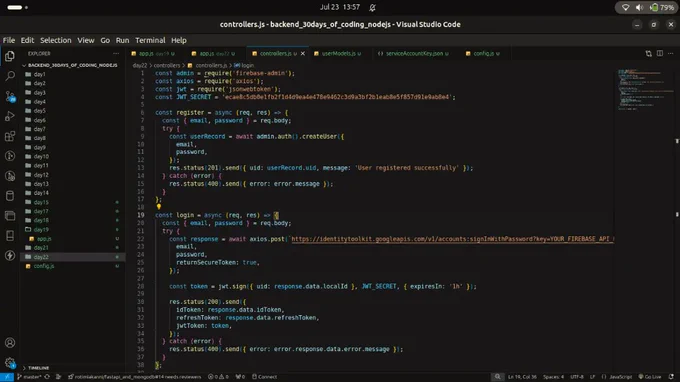Screen dimensions: 680x382
Task: Open the Explorer view in activity bar
Action: 10,56
